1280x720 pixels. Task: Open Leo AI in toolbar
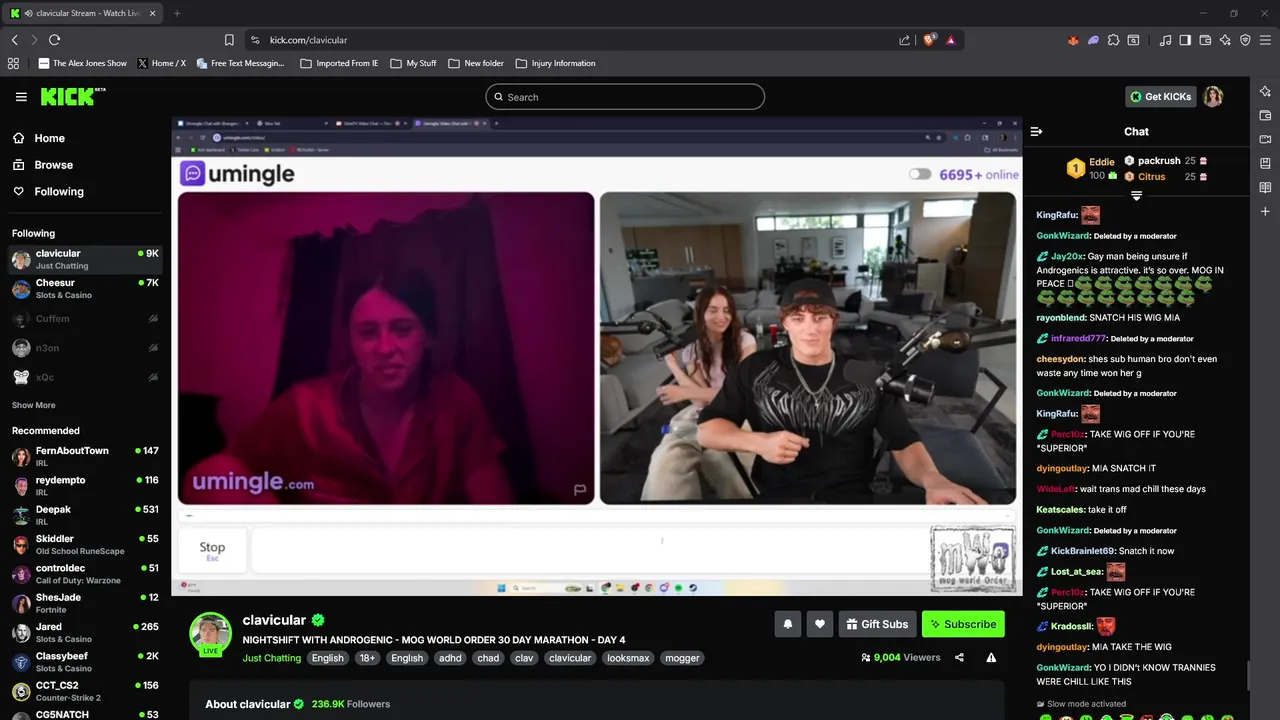click(1225, 40)
